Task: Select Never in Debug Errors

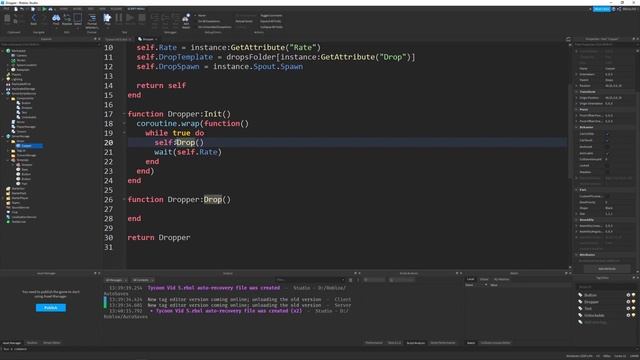Action: (202, 16)
